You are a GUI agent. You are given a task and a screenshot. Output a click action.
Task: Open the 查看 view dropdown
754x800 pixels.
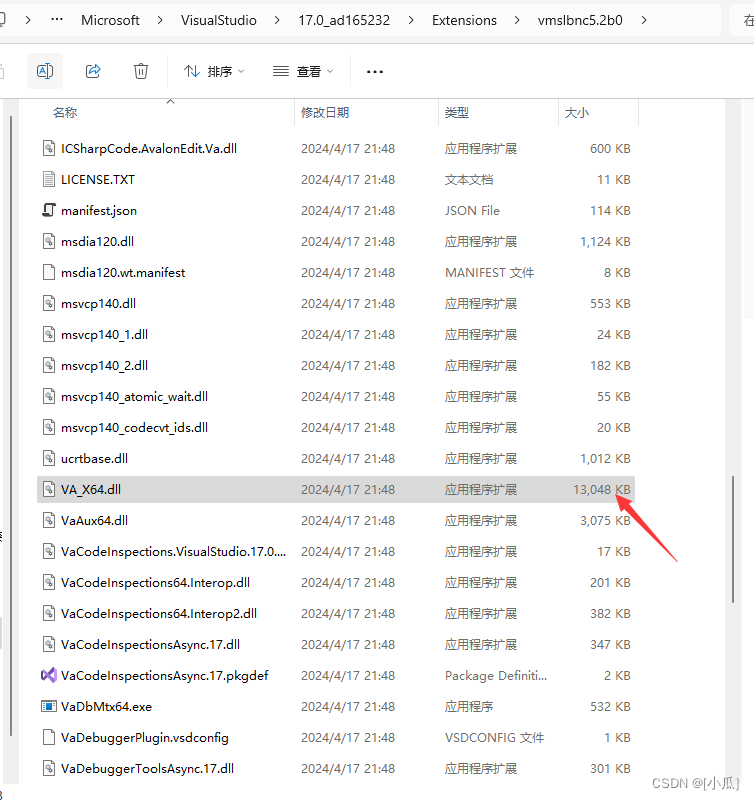tap(303, 71)
